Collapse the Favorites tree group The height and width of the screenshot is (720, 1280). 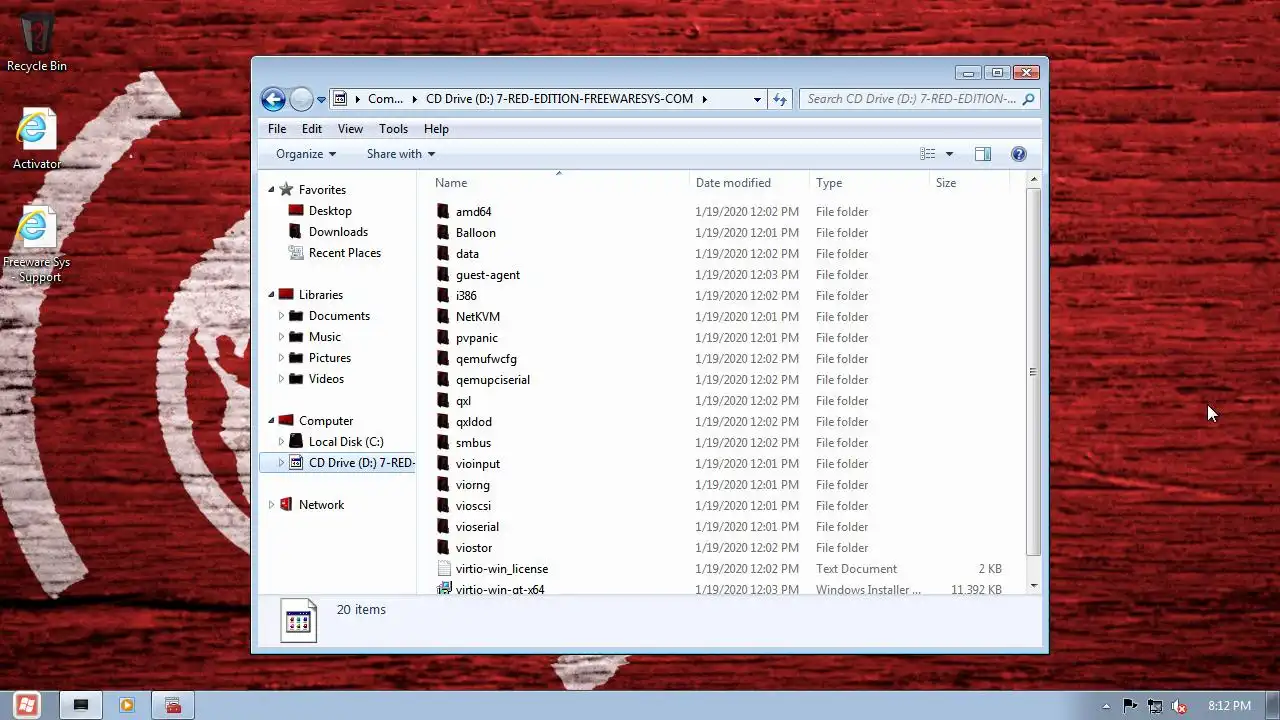click(271, 189)
